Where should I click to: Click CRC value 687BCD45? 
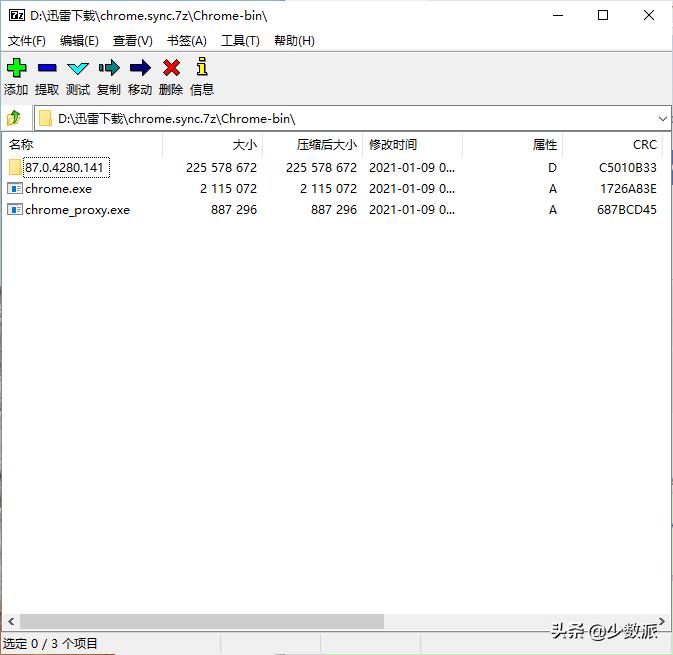(x=627, y=209)
